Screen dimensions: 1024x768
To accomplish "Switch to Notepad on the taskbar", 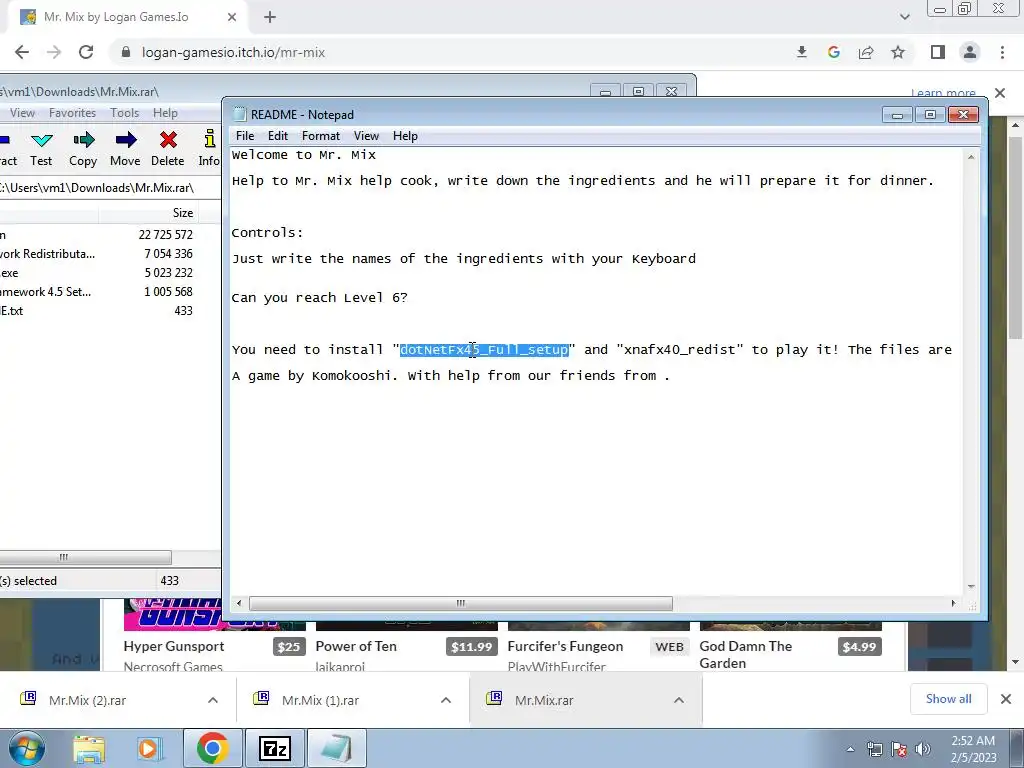I will [x=336, y=748].
